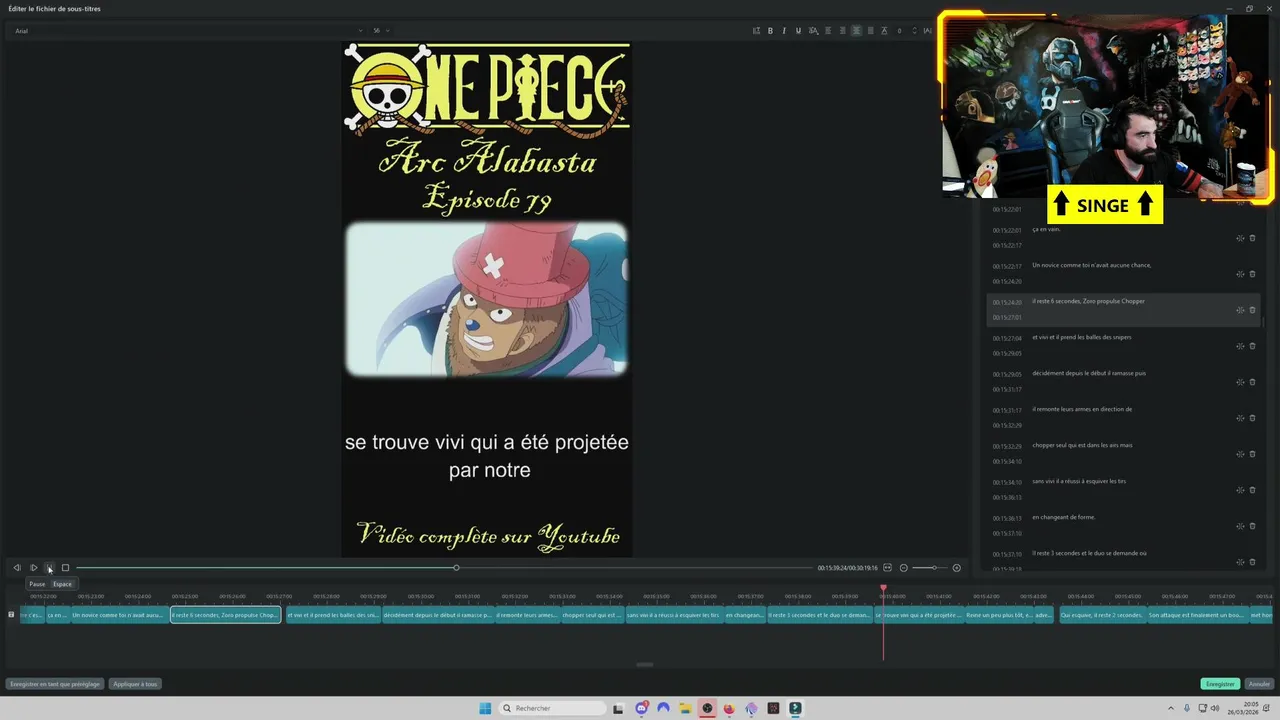Delete subtitle 'il reste 6 secondes, Zoro propulse Chopper'
The height and width of the screenshot is (720, 1280).
[x=1252, y=310]
